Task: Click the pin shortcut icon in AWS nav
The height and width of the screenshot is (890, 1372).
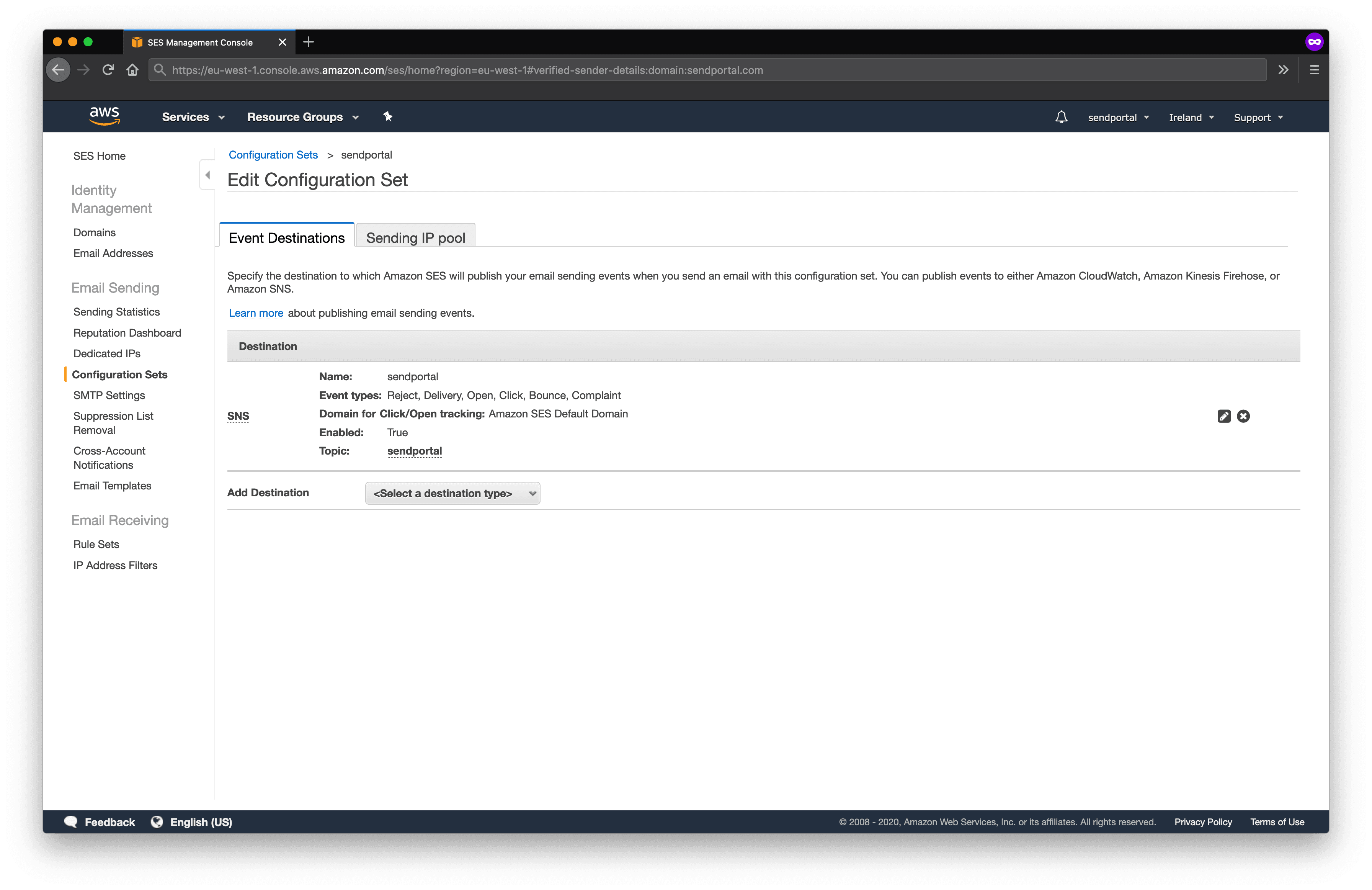Action: (x=388, y=116)
